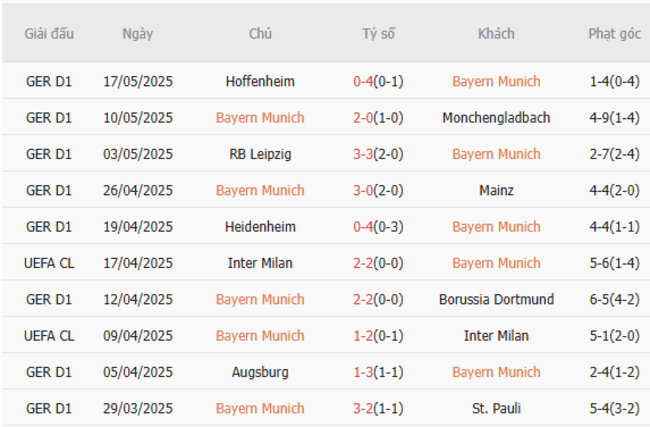
Task: Click the Borussia Dortmund team name
Action: coord(496,299)
